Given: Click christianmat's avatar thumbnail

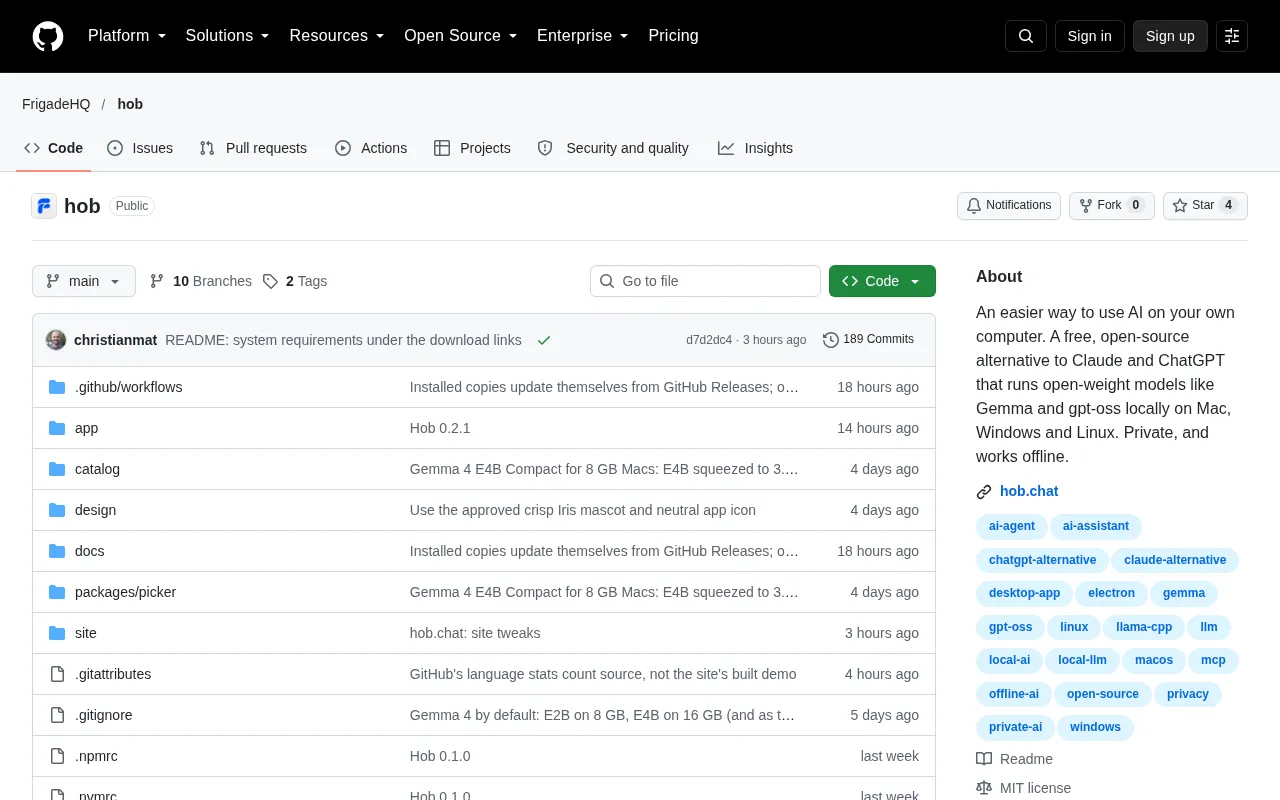Looking at the screenshot, I should [56, 340].
